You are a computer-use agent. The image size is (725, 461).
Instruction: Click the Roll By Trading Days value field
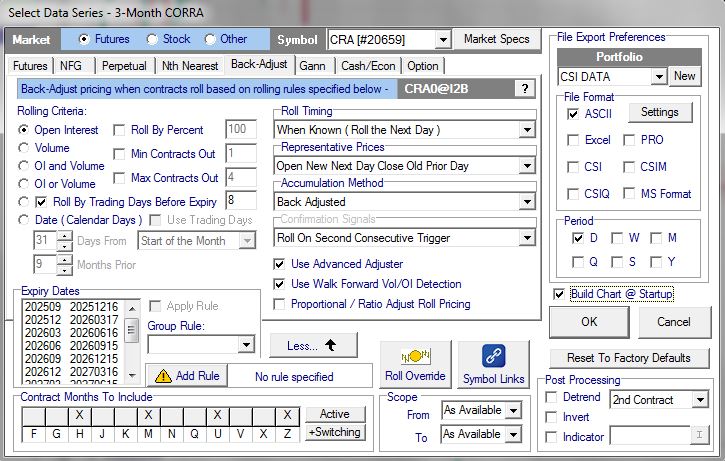click(x=240, y=201)
